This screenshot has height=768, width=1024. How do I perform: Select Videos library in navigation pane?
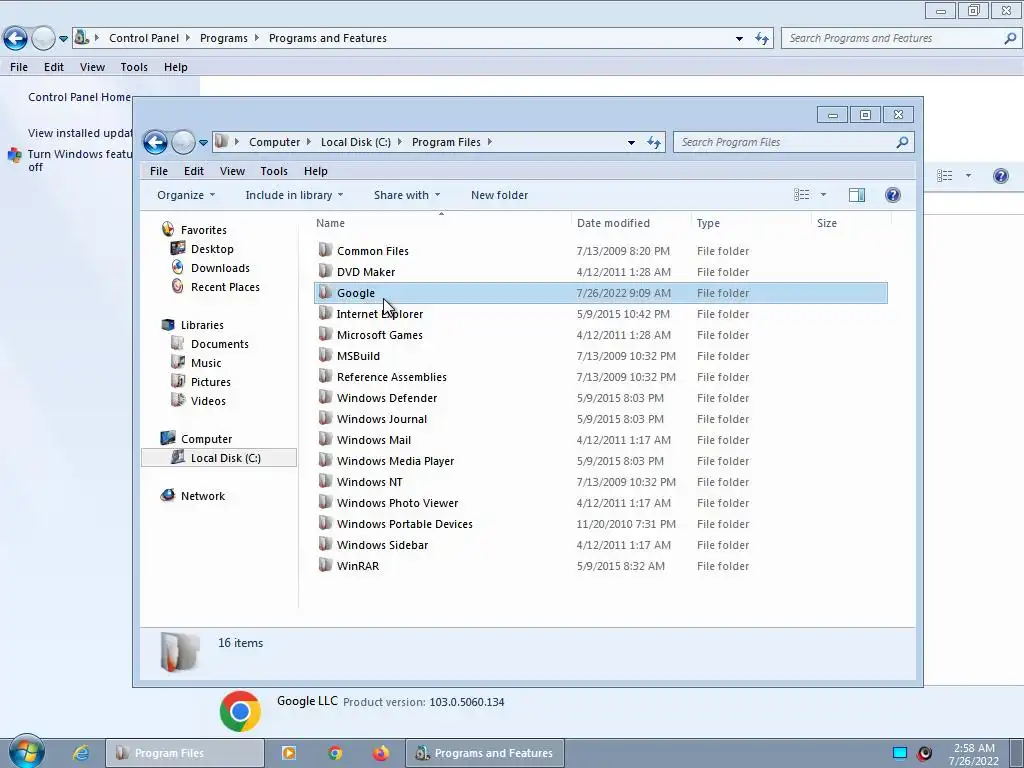208,401
